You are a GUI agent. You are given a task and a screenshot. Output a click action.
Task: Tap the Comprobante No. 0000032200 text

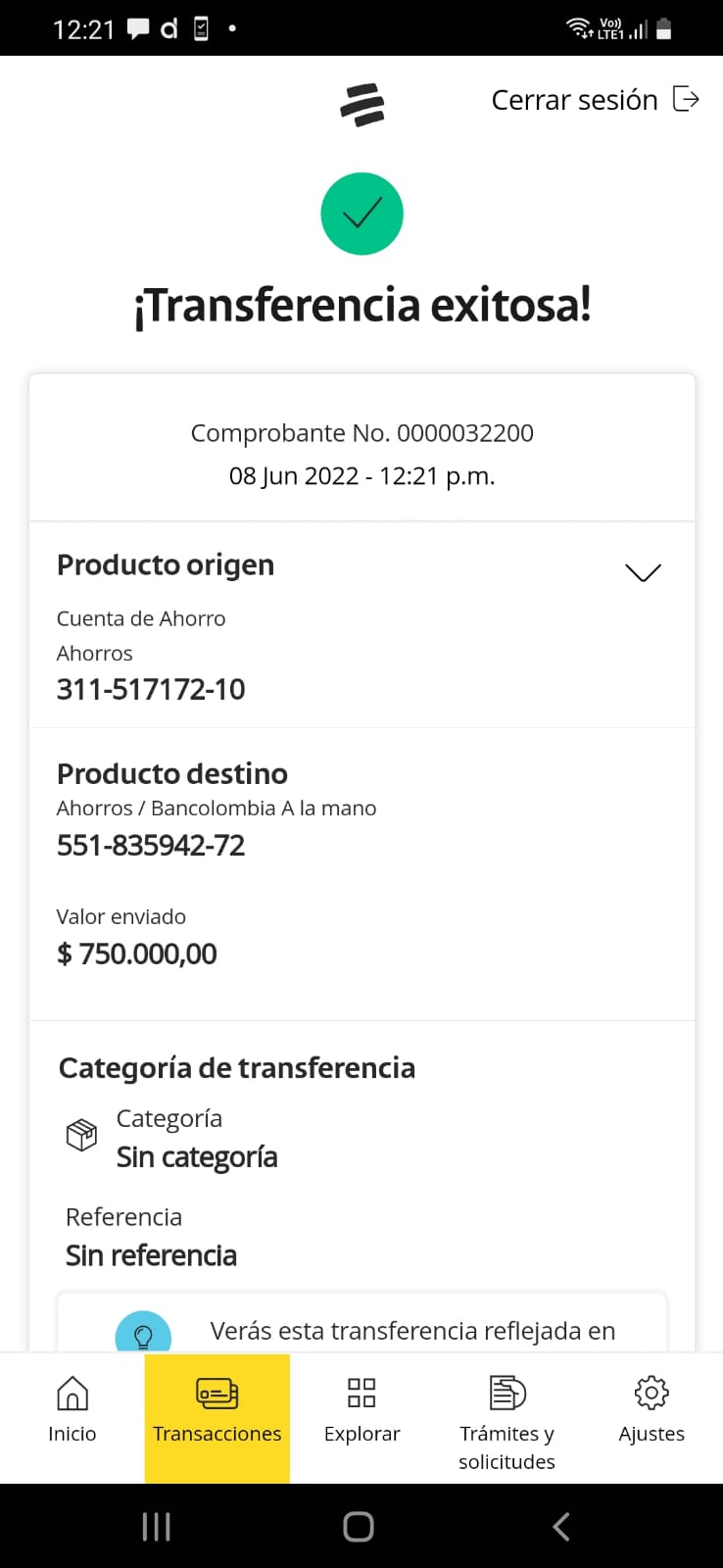pyautogui.click(x=361, y=433)
